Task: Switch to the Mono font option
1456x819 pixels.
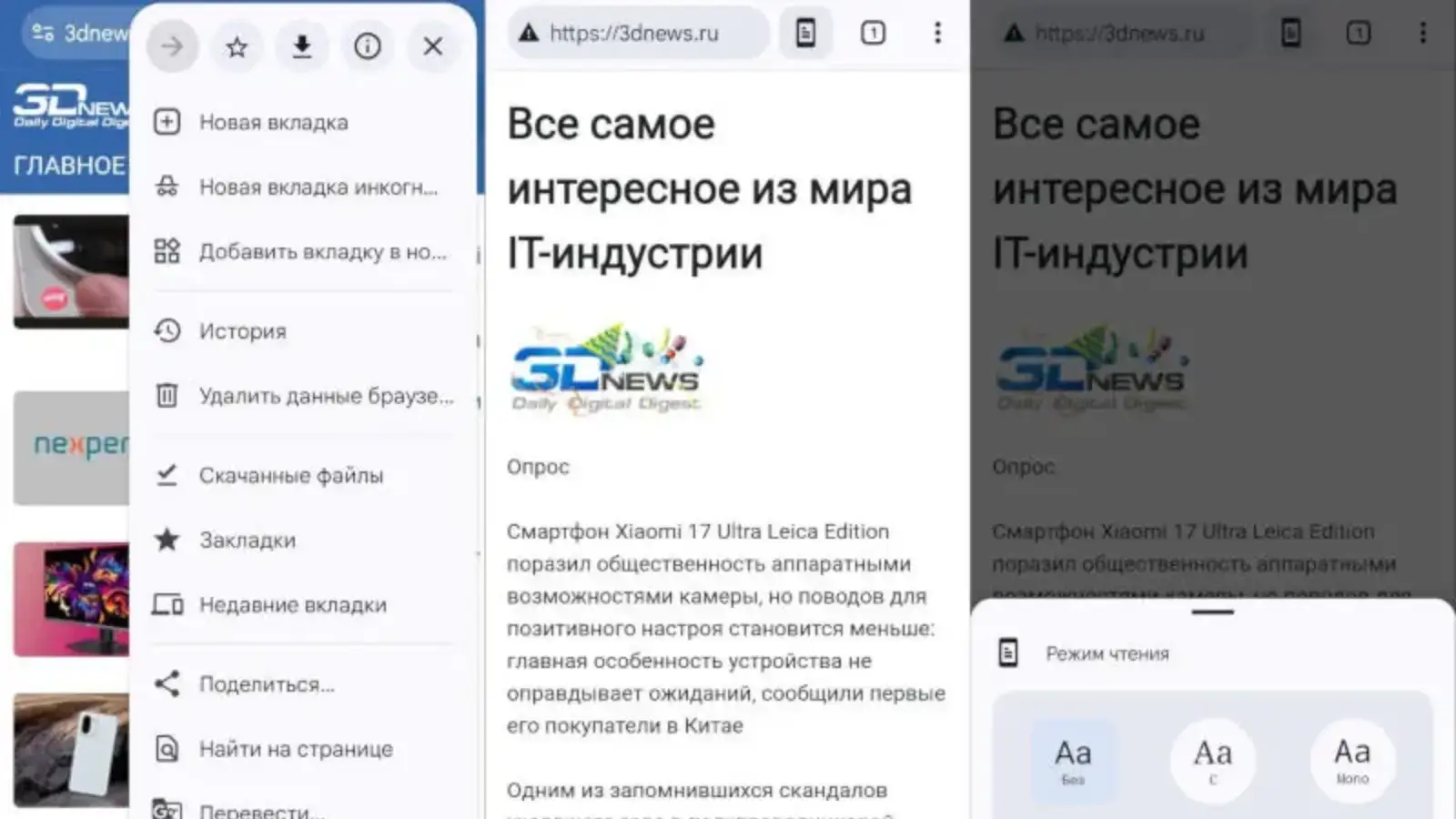Action: pyautogui.click(x=1352, y=759)
